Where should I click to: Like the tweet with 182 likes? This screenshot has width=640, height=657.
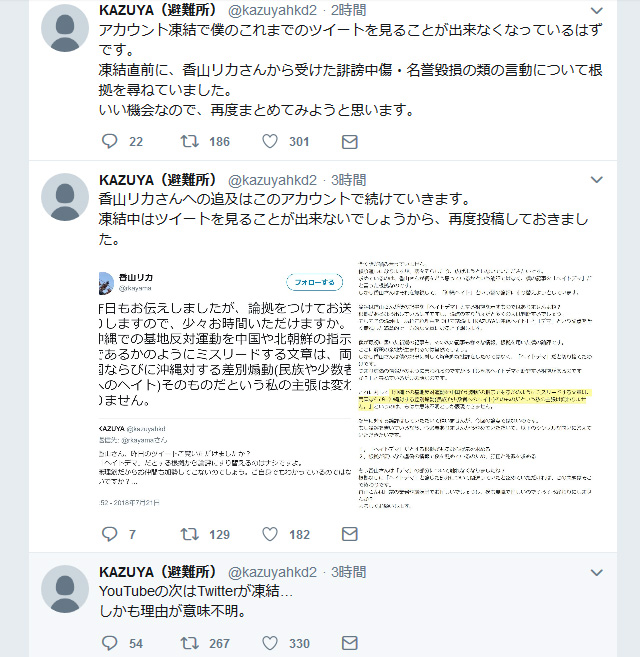[270, 534]
